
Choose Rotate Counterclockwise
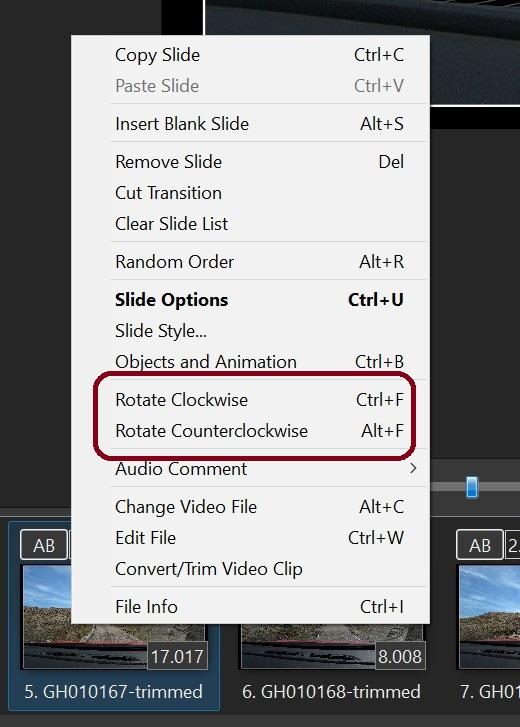(250, 431)
